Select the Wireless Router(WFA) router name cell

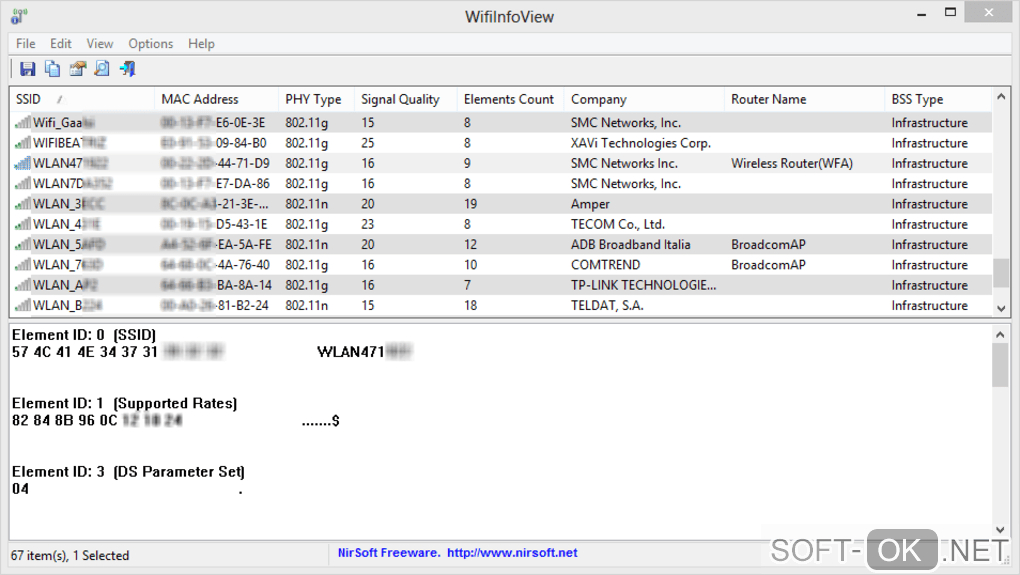pos(792,163)
